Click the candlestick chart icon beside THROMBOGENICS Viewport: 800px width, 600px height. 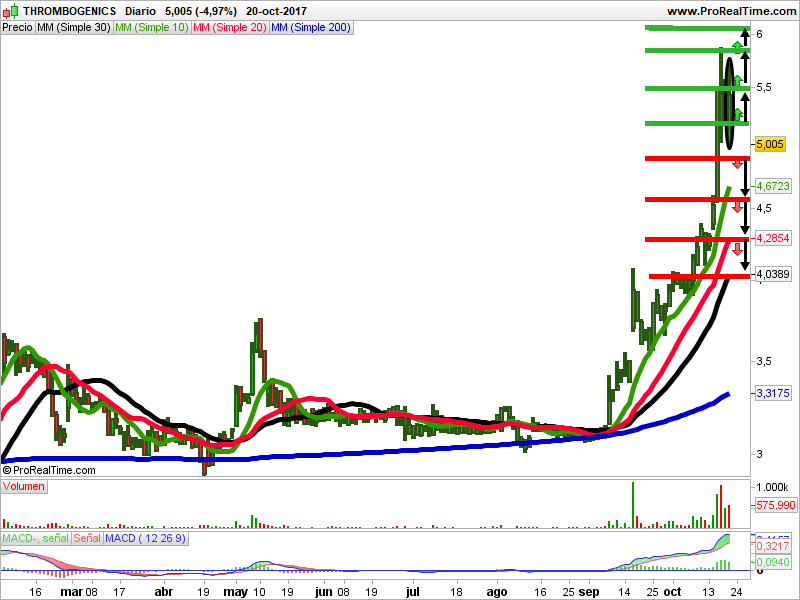click(11, 11)
